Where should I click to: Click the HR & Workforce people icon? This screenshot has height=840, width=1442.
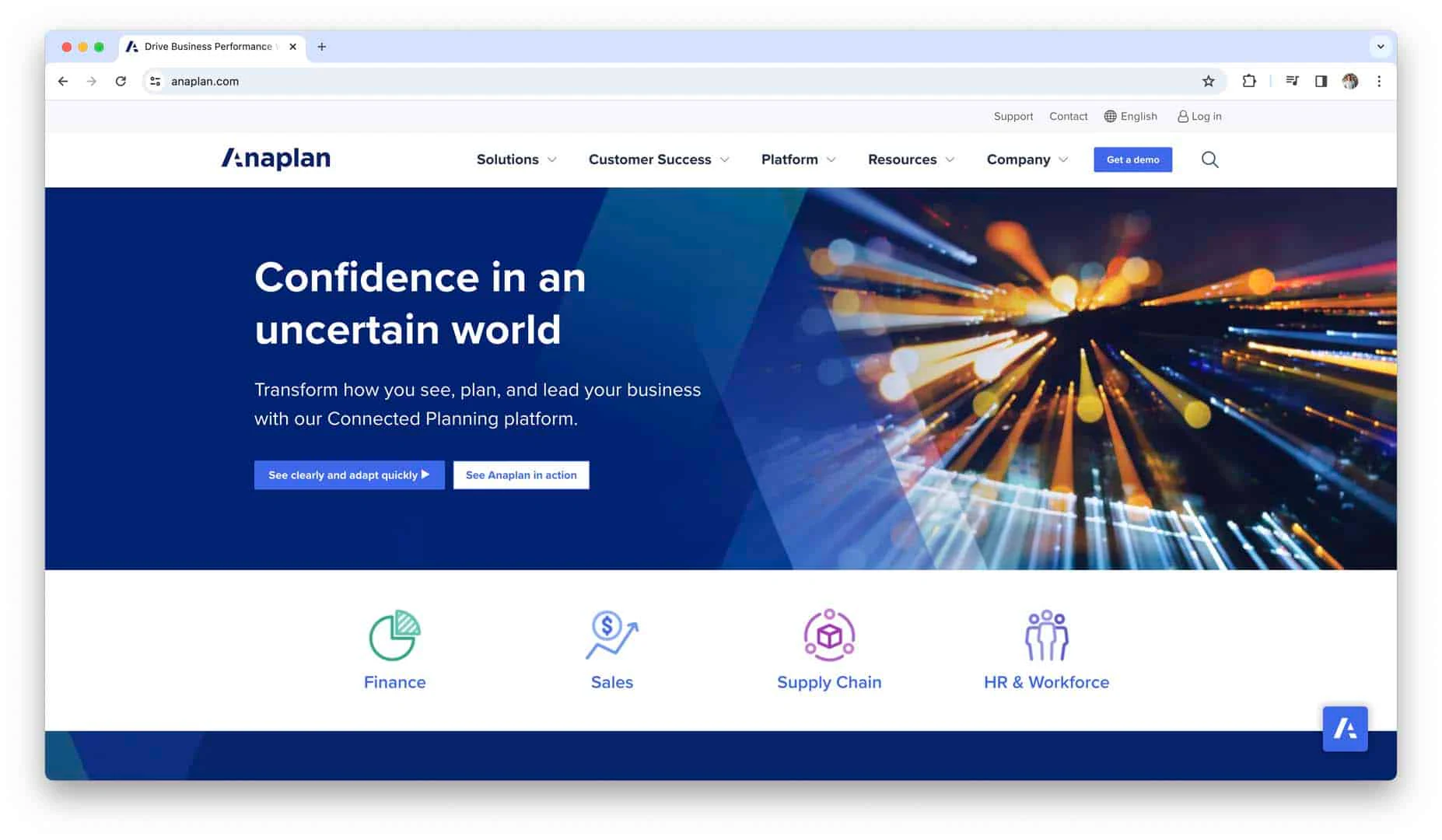(x=1046, y=635)
